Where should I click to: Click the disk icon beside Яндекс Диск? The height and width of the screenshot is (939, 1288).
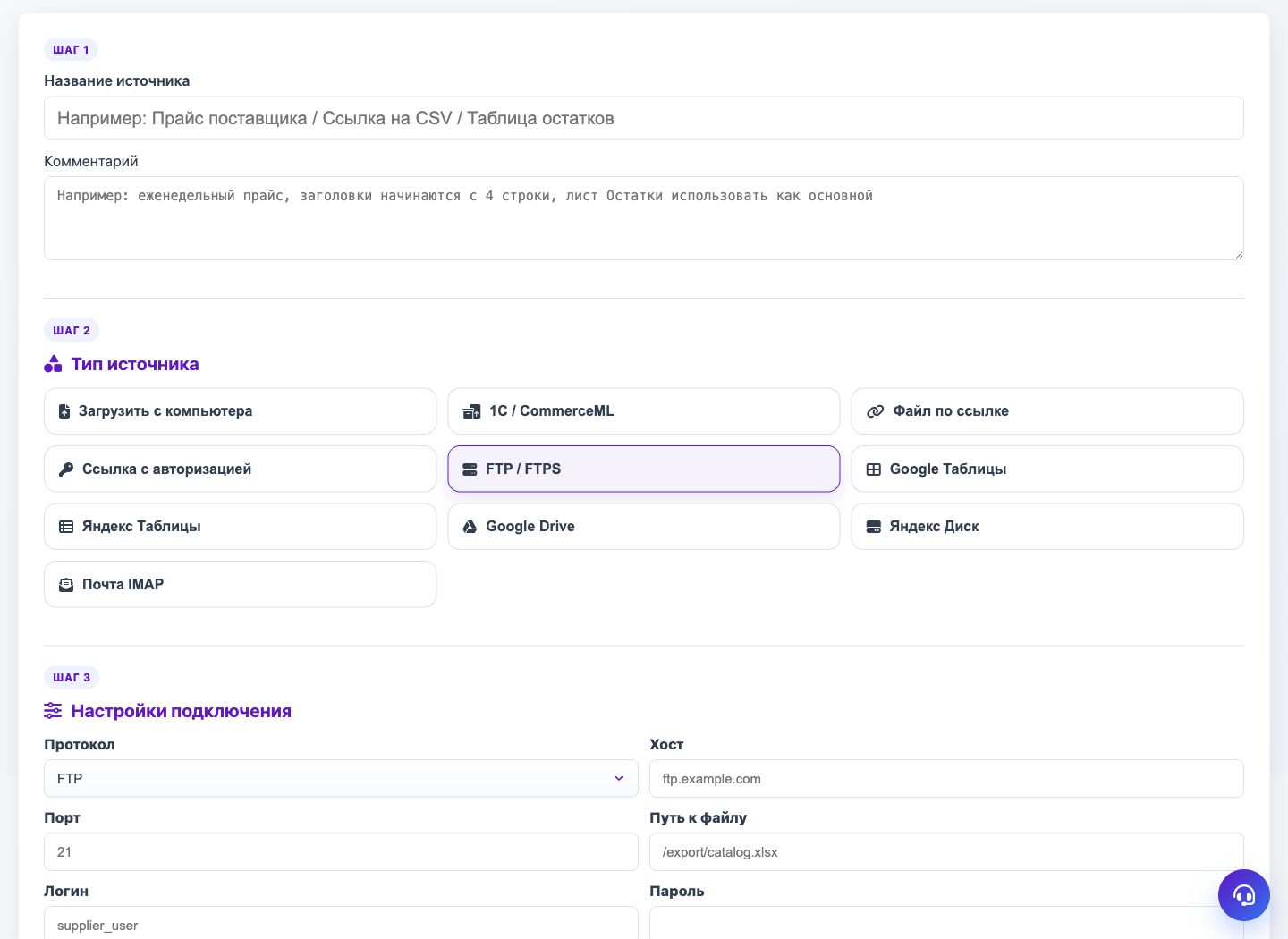point(874,527)
